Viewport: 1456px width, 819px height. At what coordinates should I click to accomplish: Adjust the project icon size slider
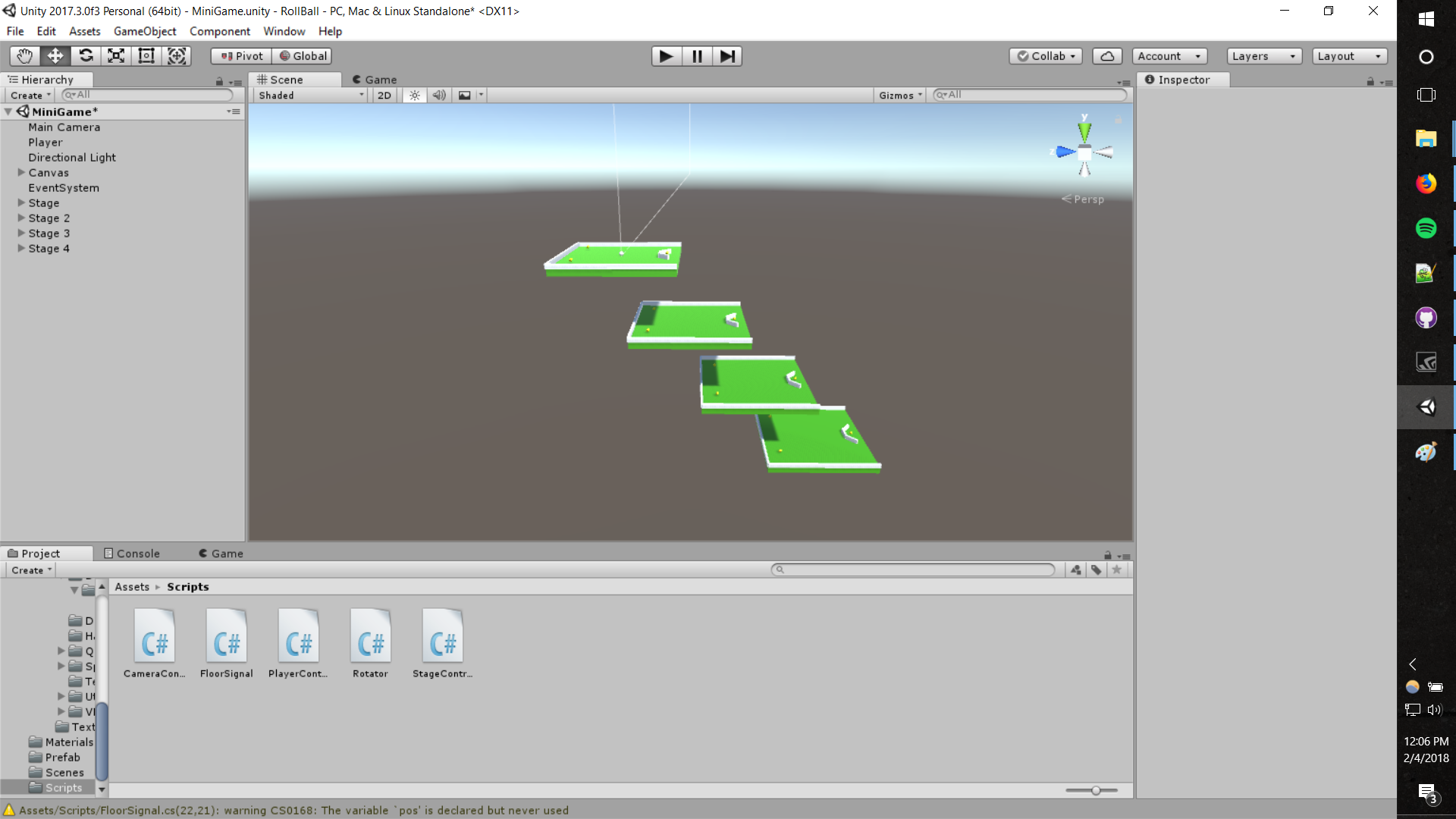pyautogui.click(x=1095, y=790)
